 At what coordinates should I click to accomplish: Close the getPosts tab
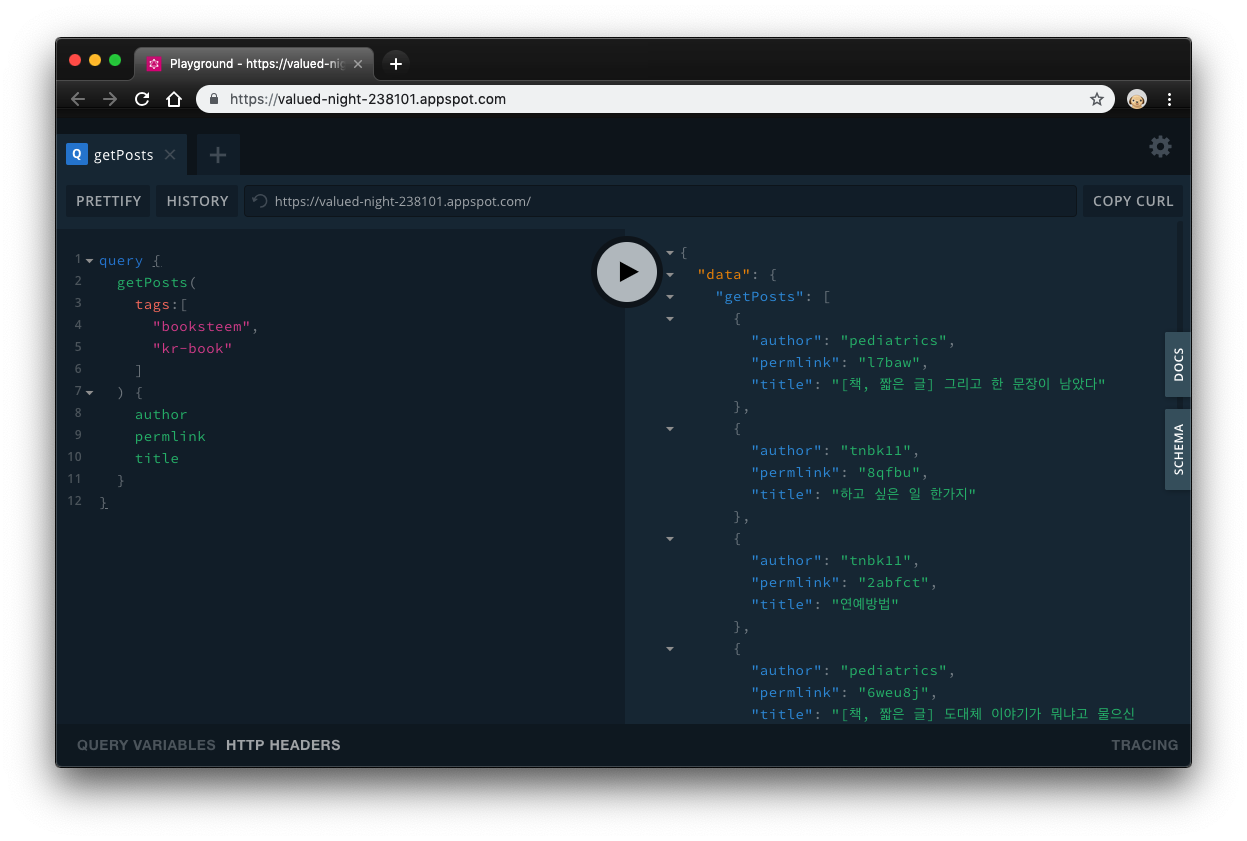pyautogui.click(x=170, y=155)
